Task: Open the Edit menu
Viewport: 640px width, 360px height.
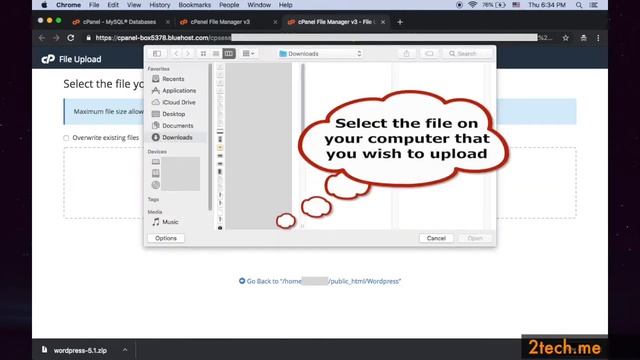Action: tap(113, 5)
